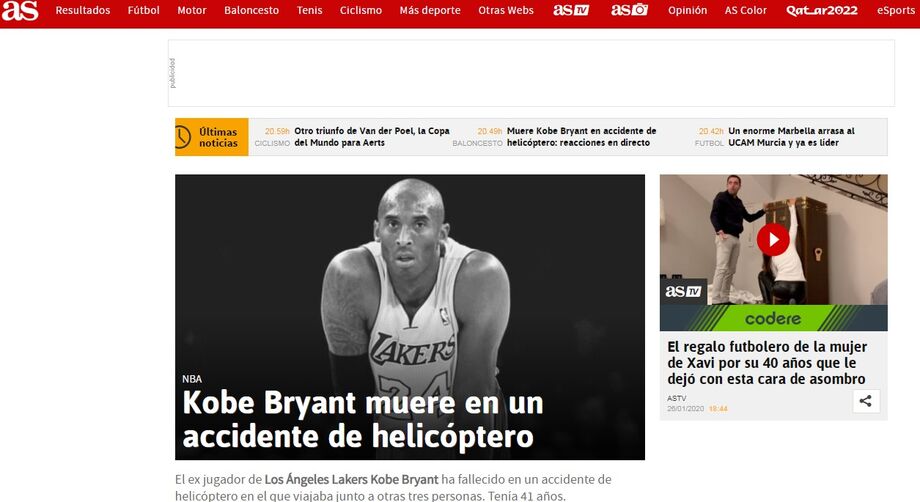
Task: Open the Kobe Bryant headline article
Action: [x=362, y=419]
